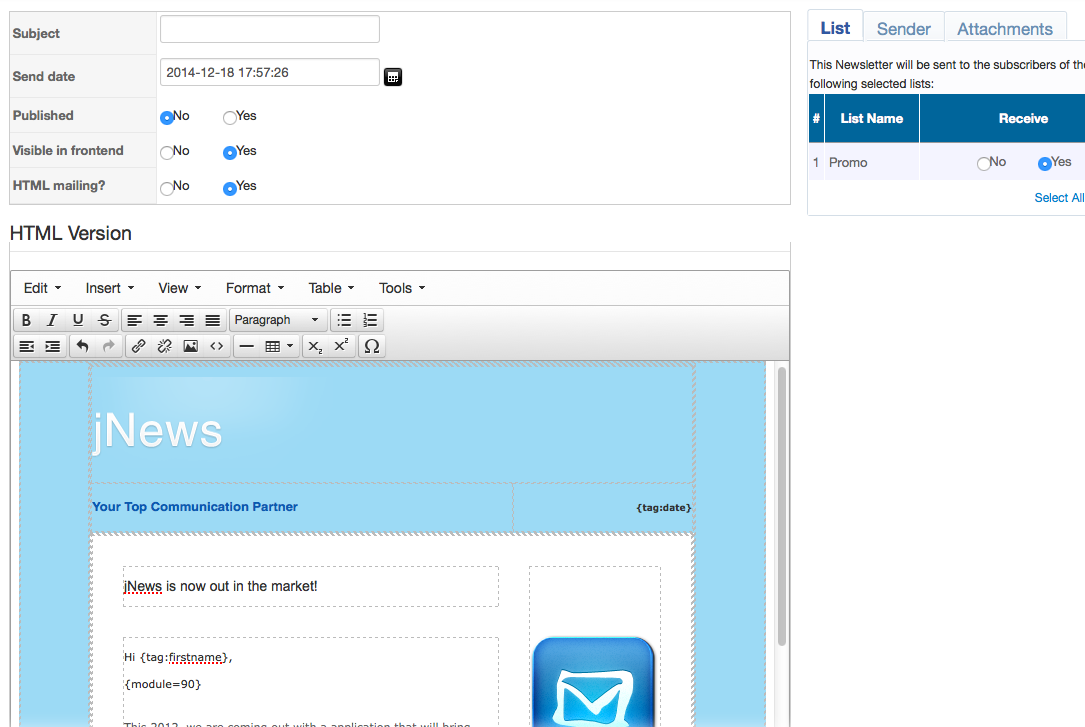This screenshot has height=727, width=1085.
Task: Open the Format menu
Action: coord(255,288)
